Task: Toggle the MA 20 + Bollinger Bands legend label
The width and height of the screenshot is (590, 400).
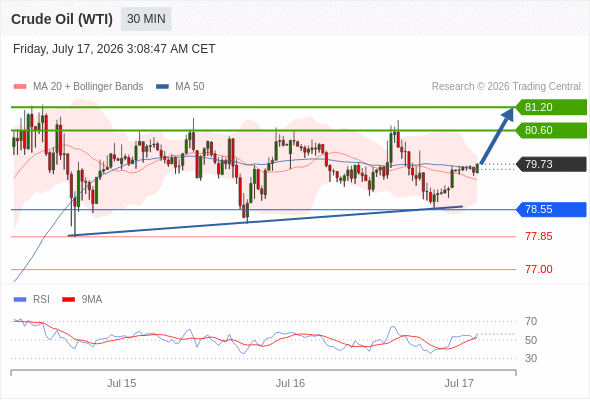Action: point(88,87)
